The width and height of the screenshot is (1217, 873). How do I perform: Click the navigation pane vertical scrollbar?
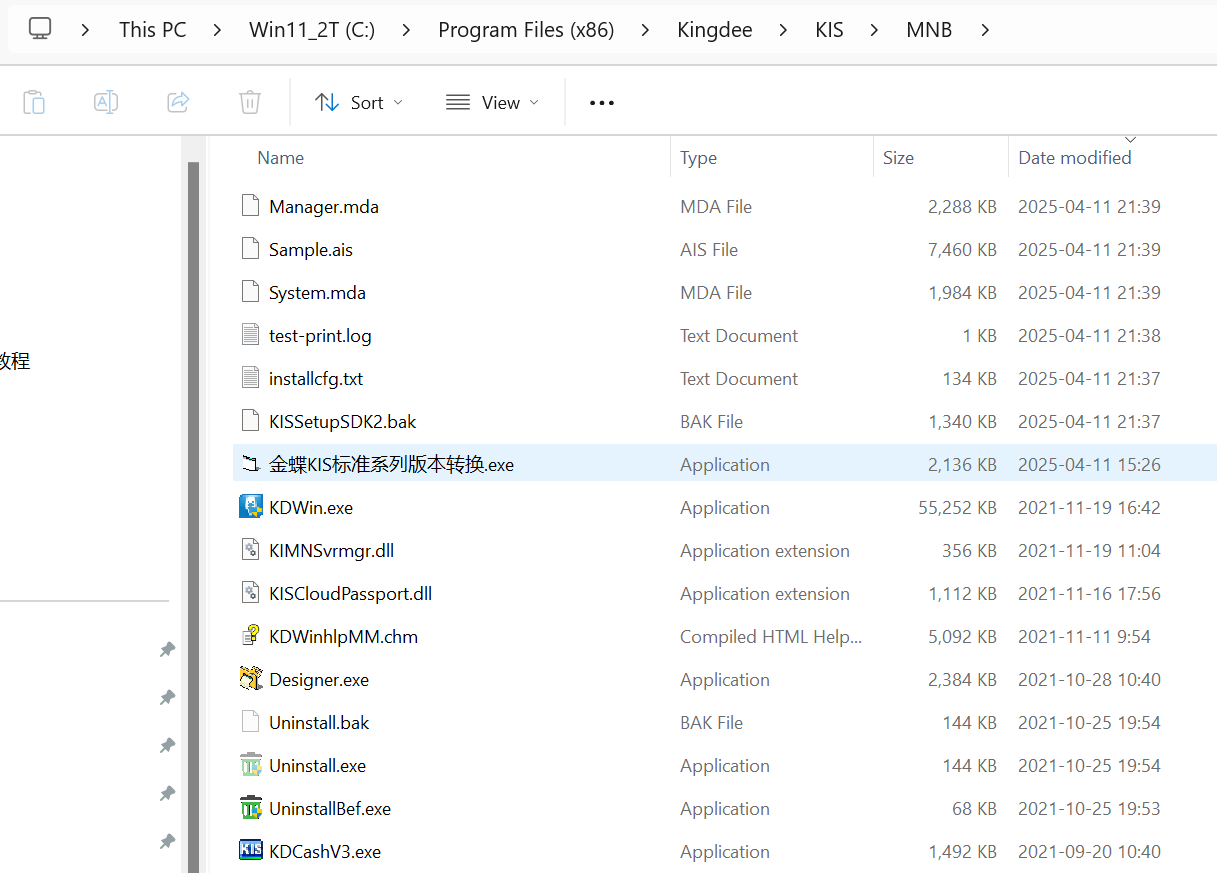194,516
